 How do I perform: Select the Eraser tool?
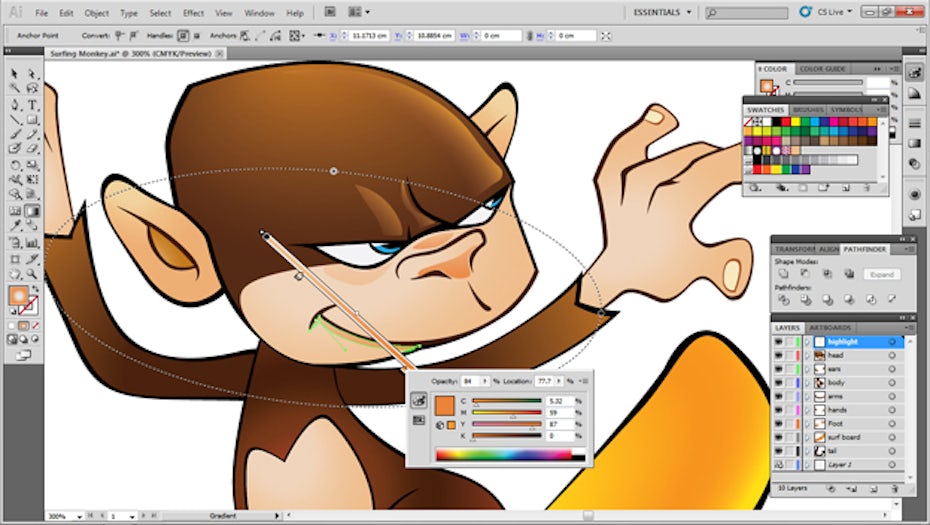pos(32,149)
